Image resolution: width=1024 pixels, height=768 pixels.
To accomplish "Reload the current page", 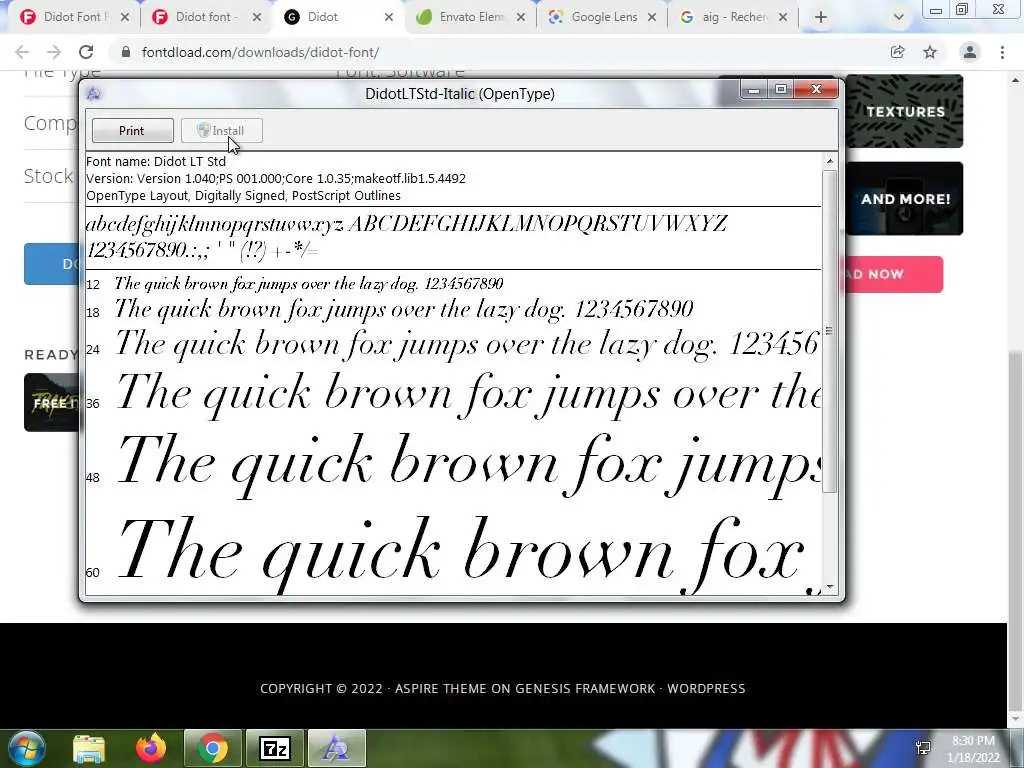I will [x=86, y=52].
